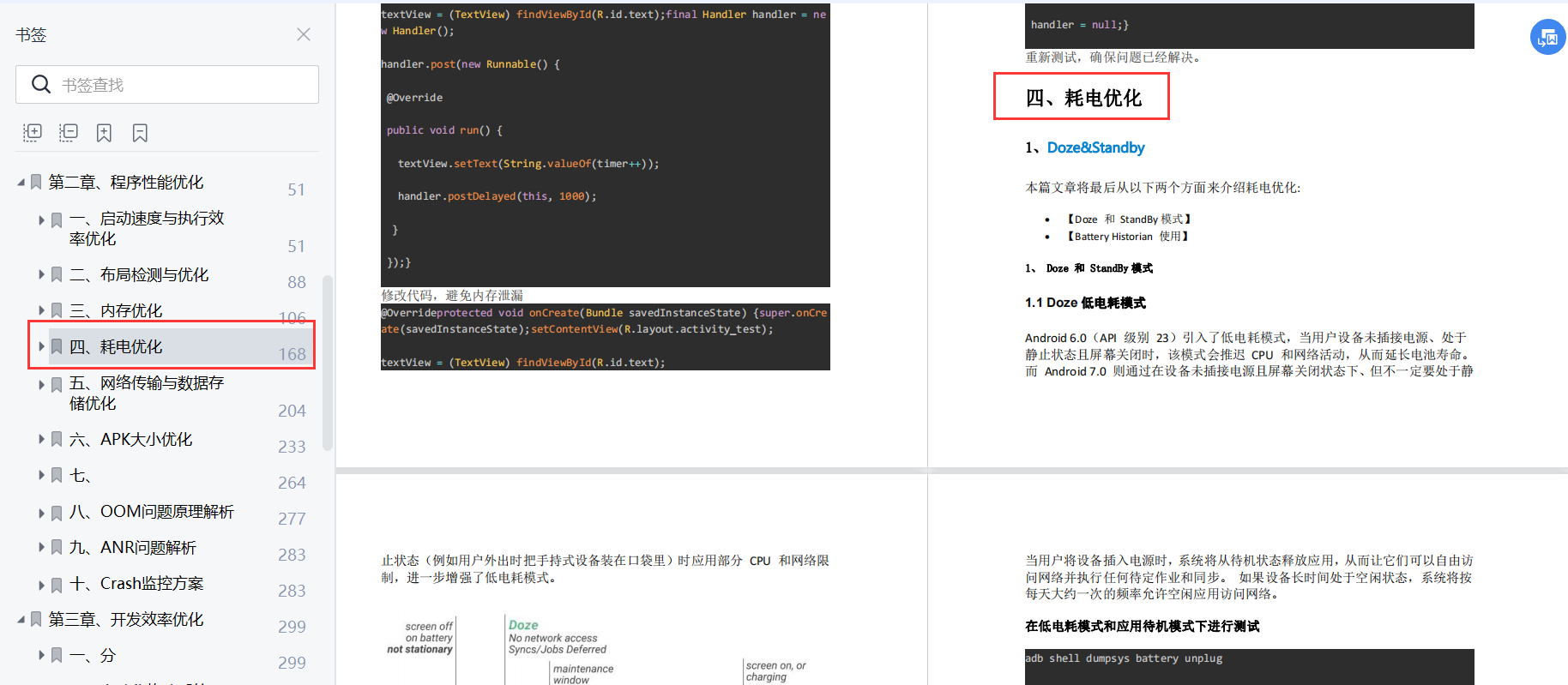The image size is (1568, 685).
Task: Open the floating translate tool button
Action: coord(1548,37)
